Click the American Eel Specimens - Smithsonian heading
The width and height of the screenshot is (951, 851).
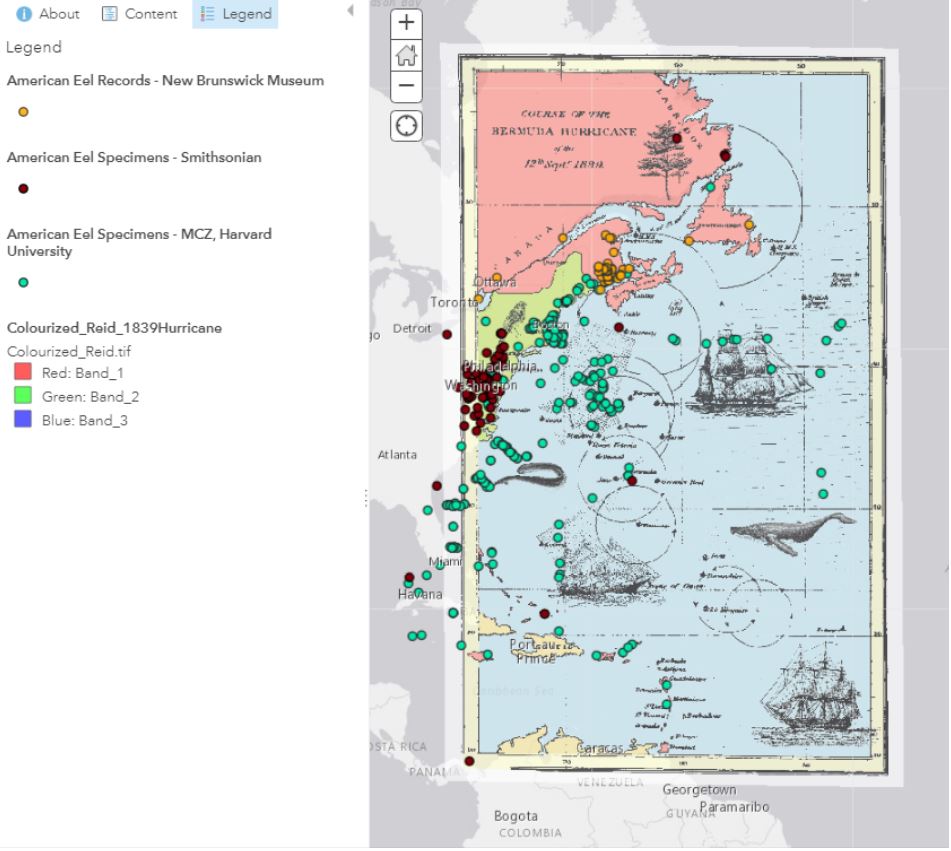pos(134,157)
